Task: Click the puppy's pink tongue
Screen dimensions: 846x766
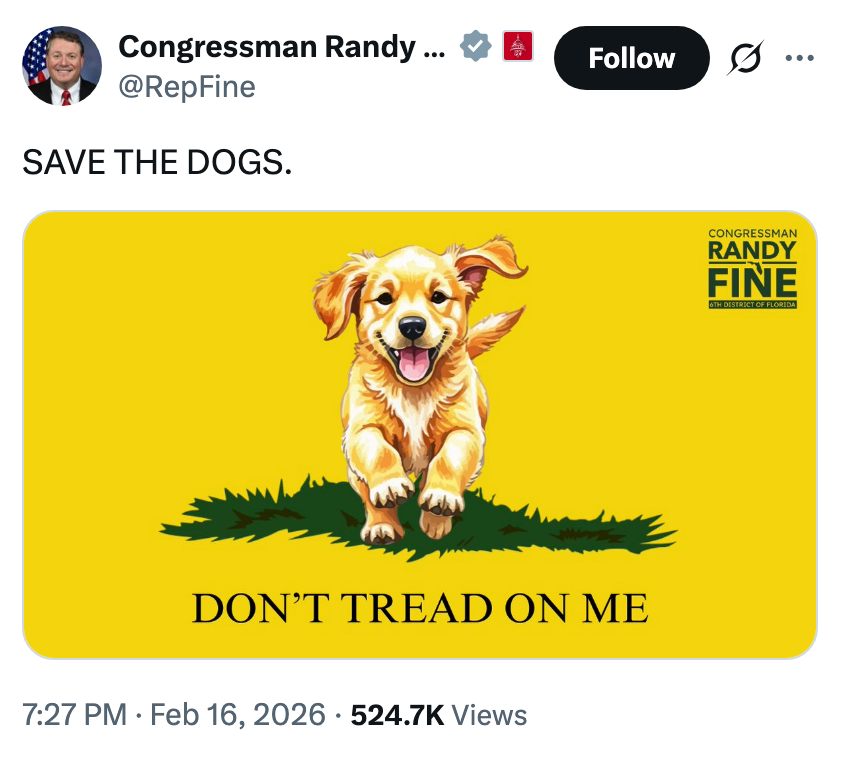Action: (x=414, y=365)
